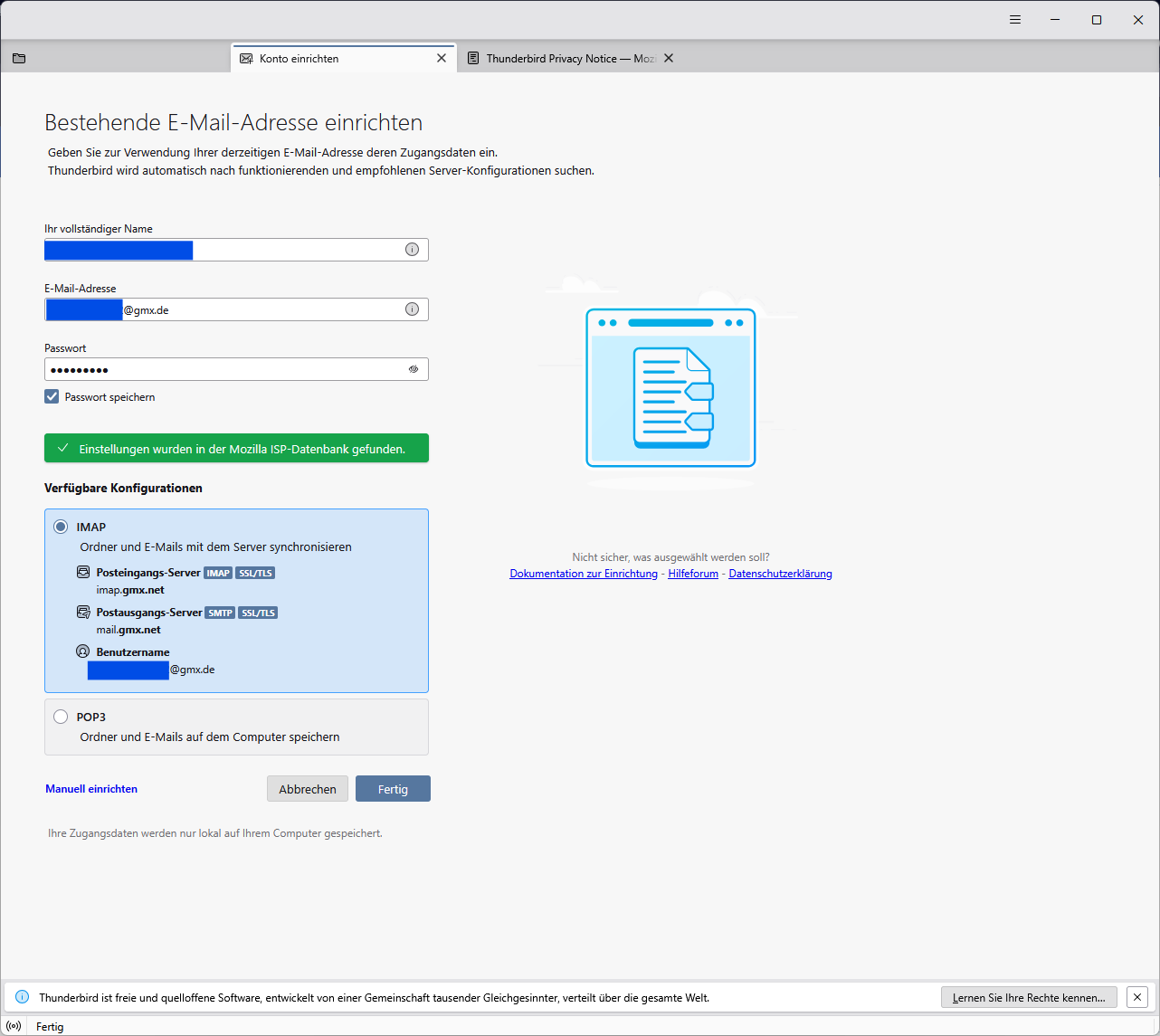Click the Postausgangs-Server outbox icon
The height and width of the screenshot is (1036, 1160).
point(83,613)
